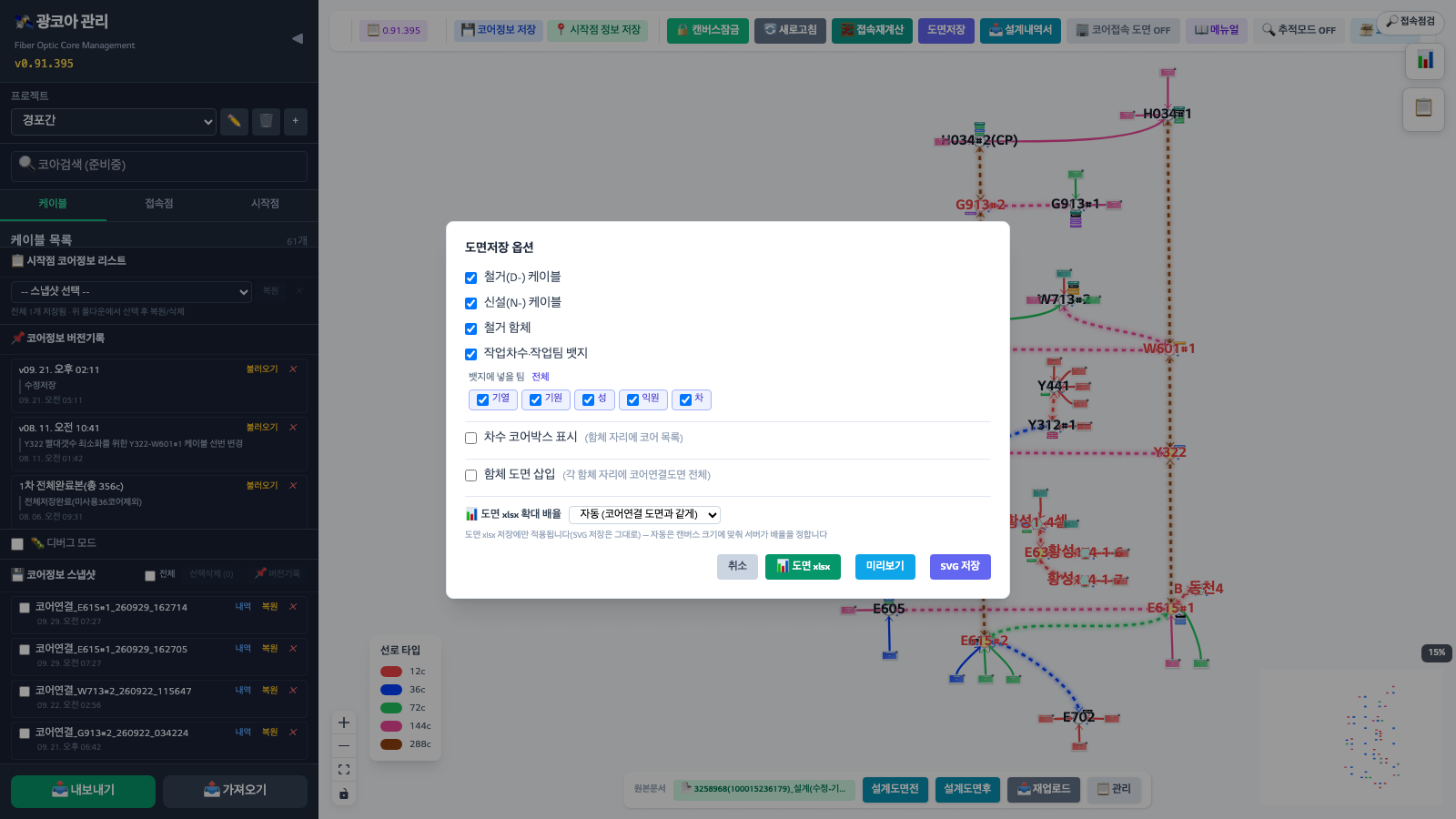Click the pencil edit project icon
The width and height of the screenshot is (1456, 819).
tap(234, 121)
